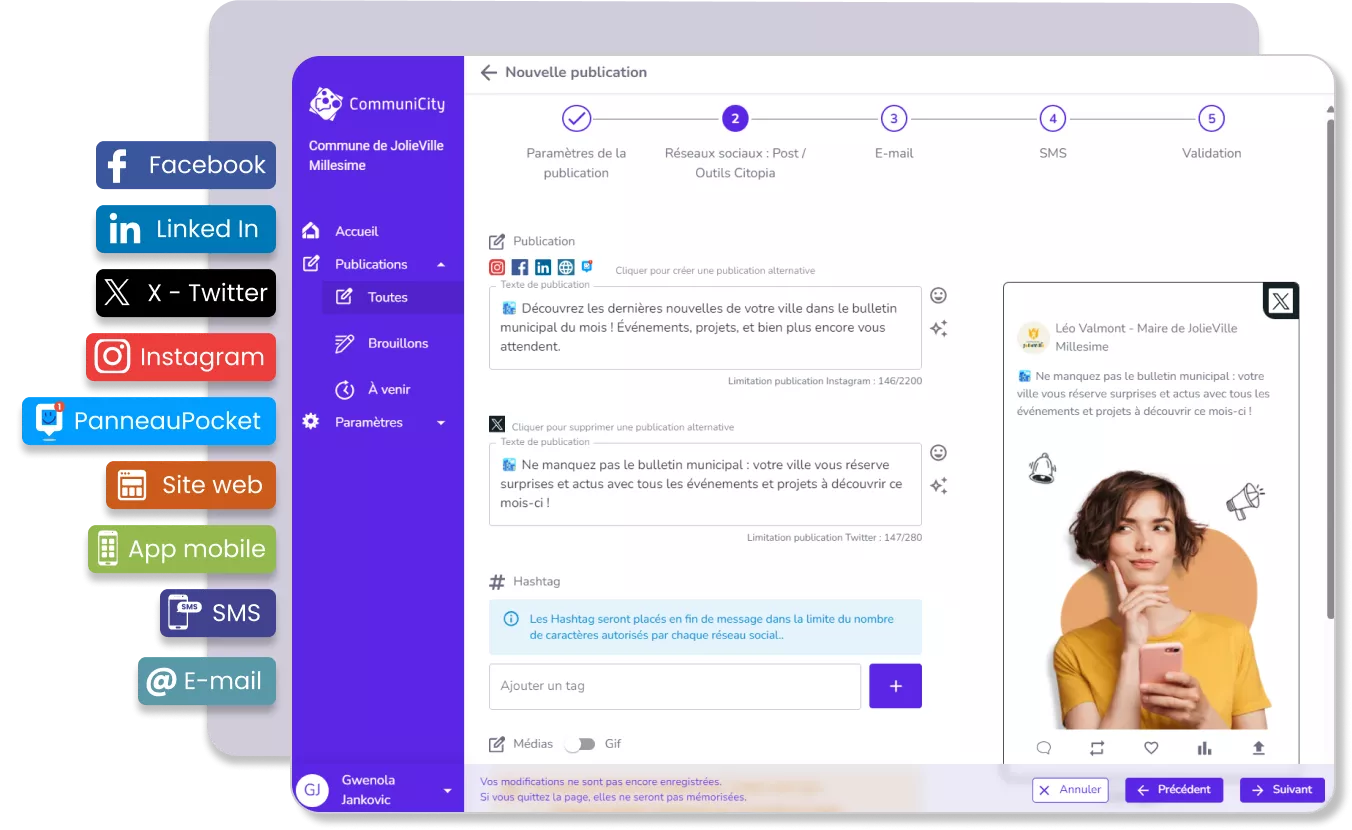Select Toutes in the Publications submenu
Screen dimensions: 1352x830
pos(393,297)
